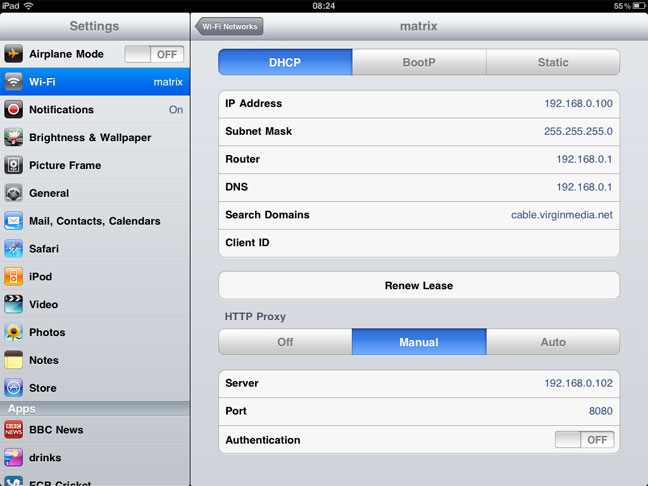This screenshot has width=648, height=486.
Task: Tap the matrix title in detail header
Action: [x=419, y=26]
